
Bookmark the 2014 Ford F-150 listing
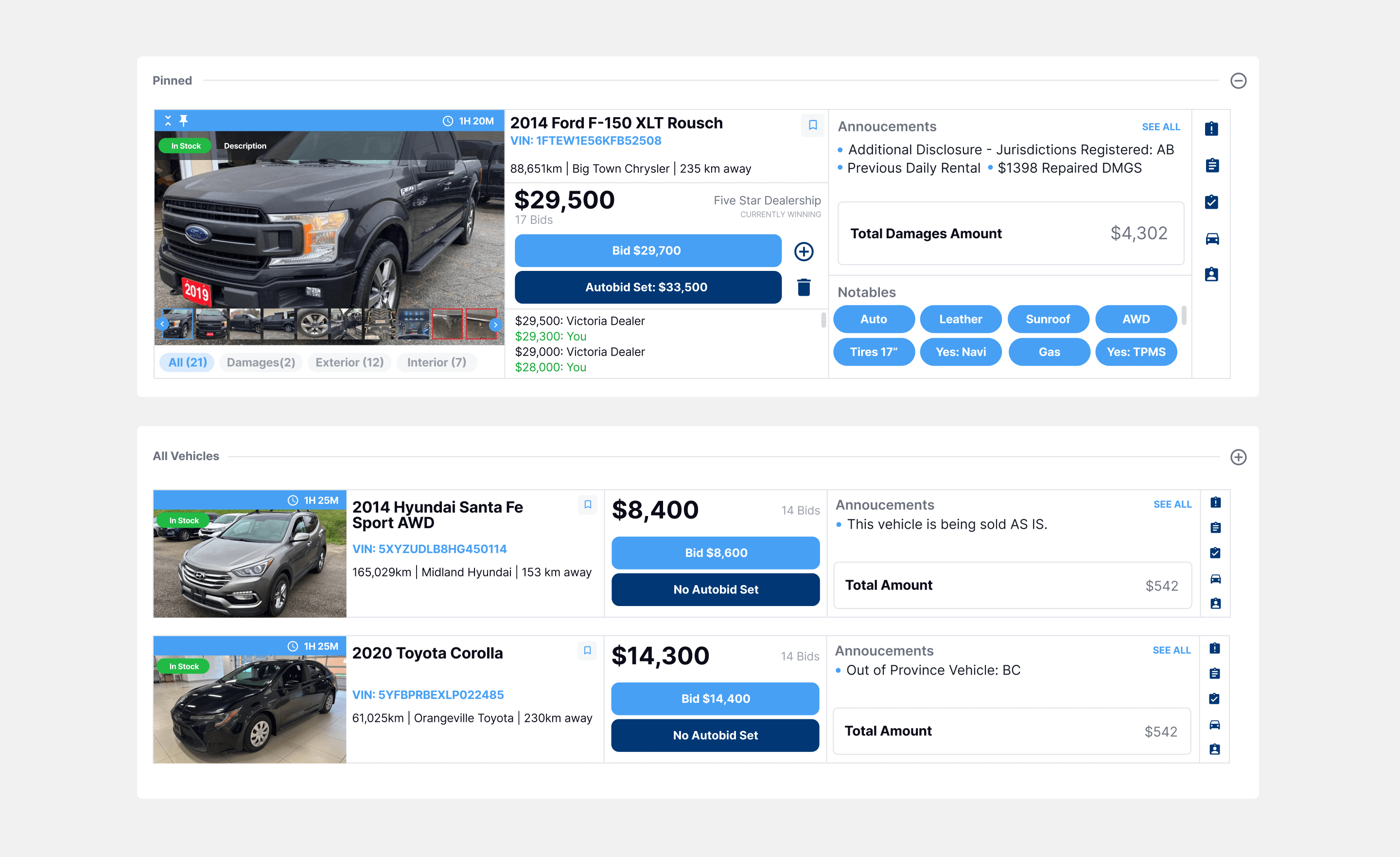tap(812, 125)
